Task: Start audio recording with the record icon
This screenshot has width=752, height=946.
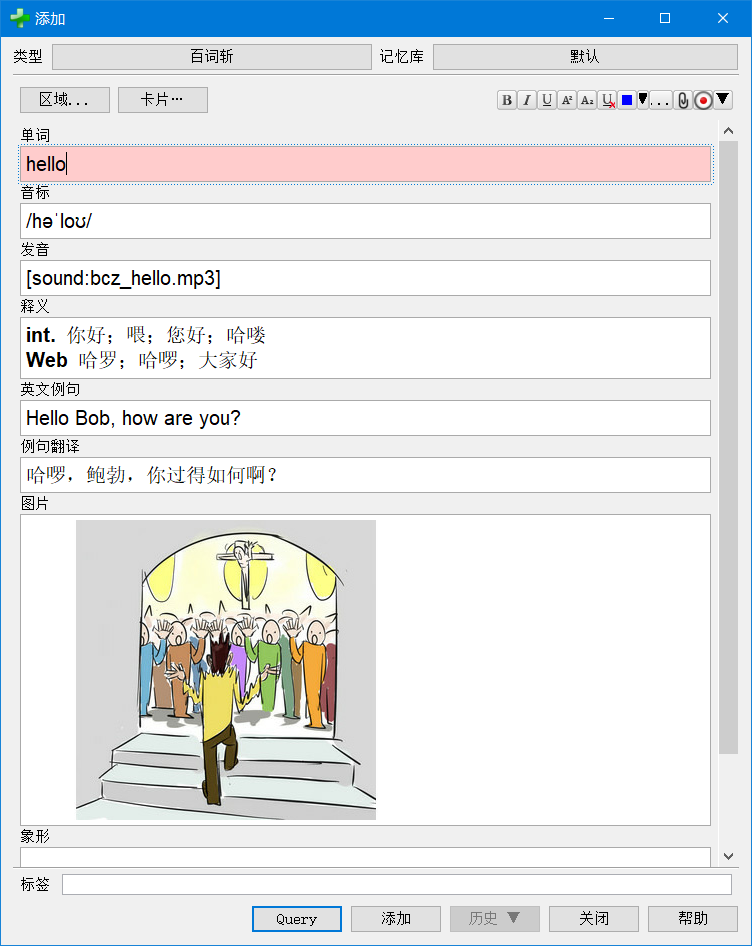Action: 703,100
